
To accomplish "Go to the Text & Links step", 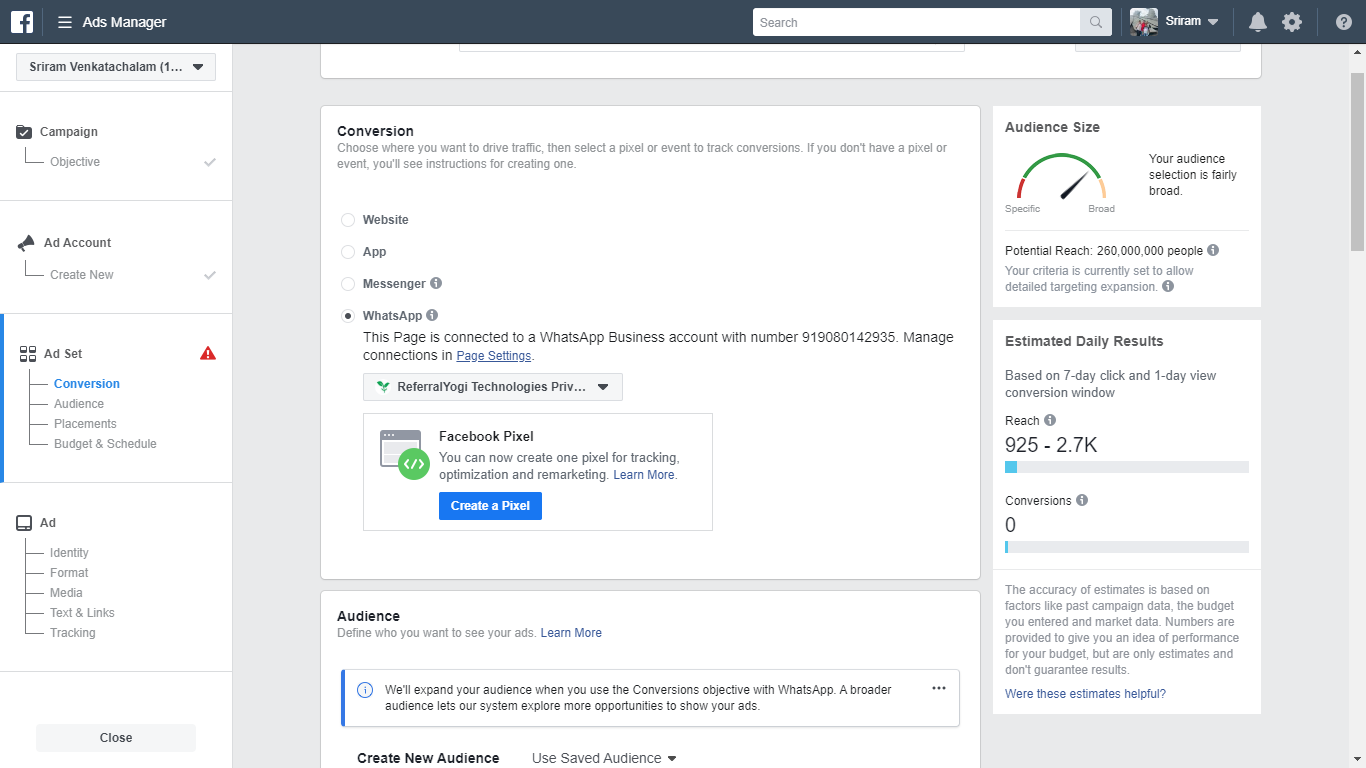I will pos(82,613).
